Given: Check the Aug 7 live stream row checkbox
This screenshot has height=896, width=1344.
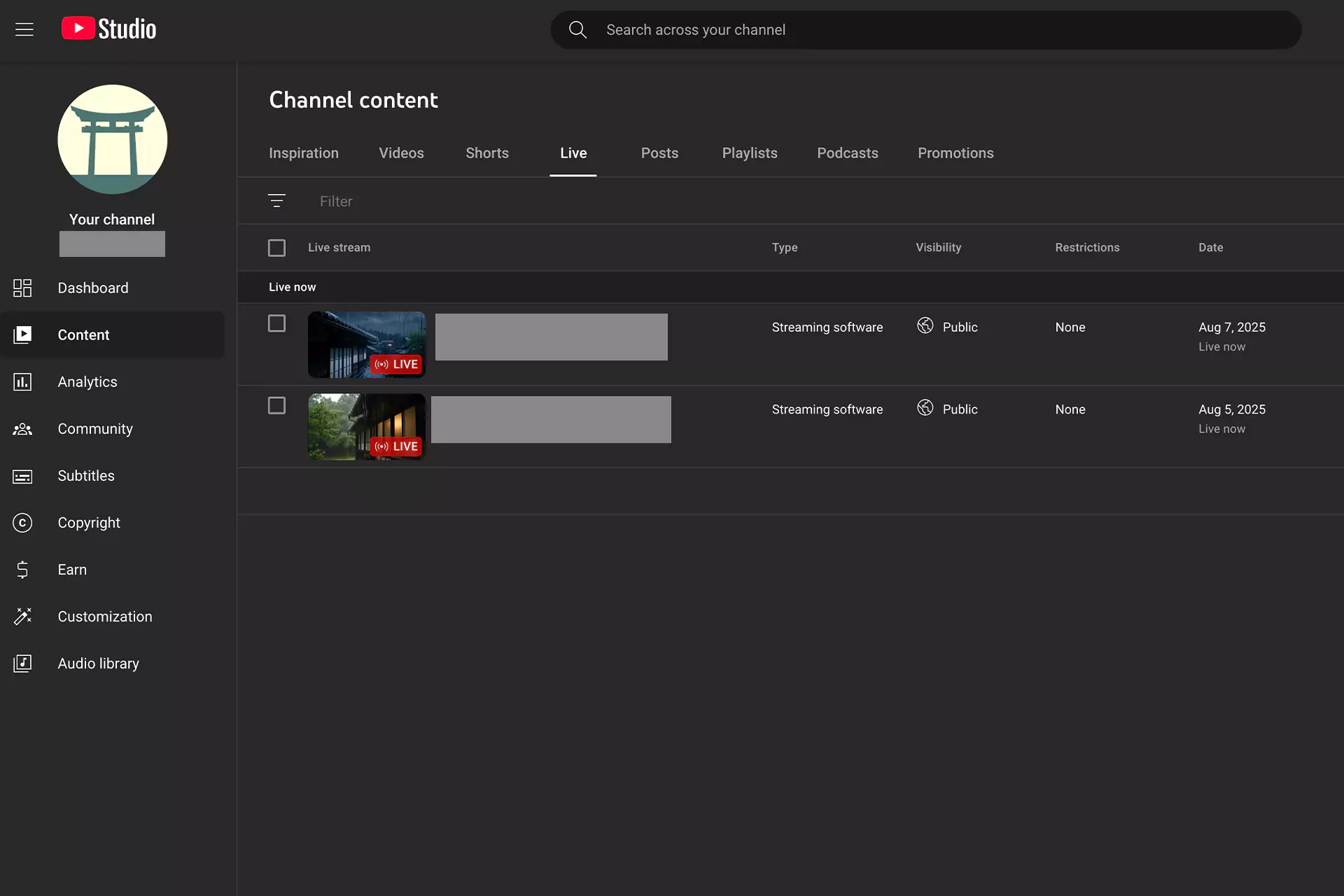Looking at the screenshot, I should tap(276, 323).
